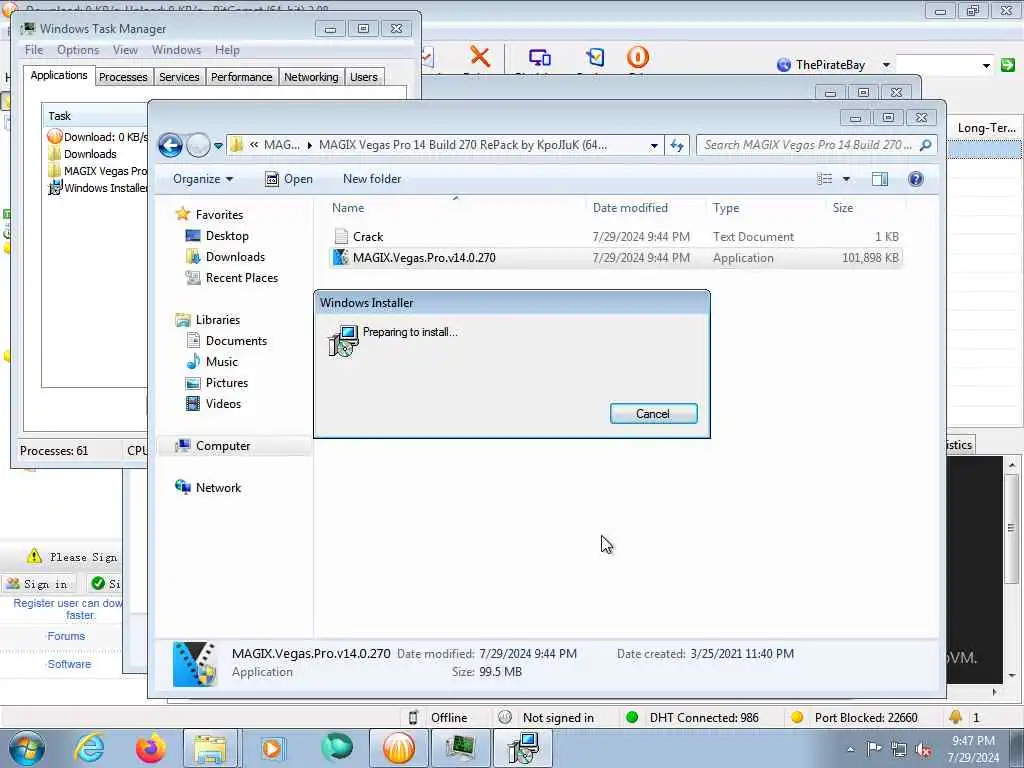The height and width of the screenshot is (768, 1024).
Task: Select Windows Installer task in Task Manager
Action: [97, 188]
